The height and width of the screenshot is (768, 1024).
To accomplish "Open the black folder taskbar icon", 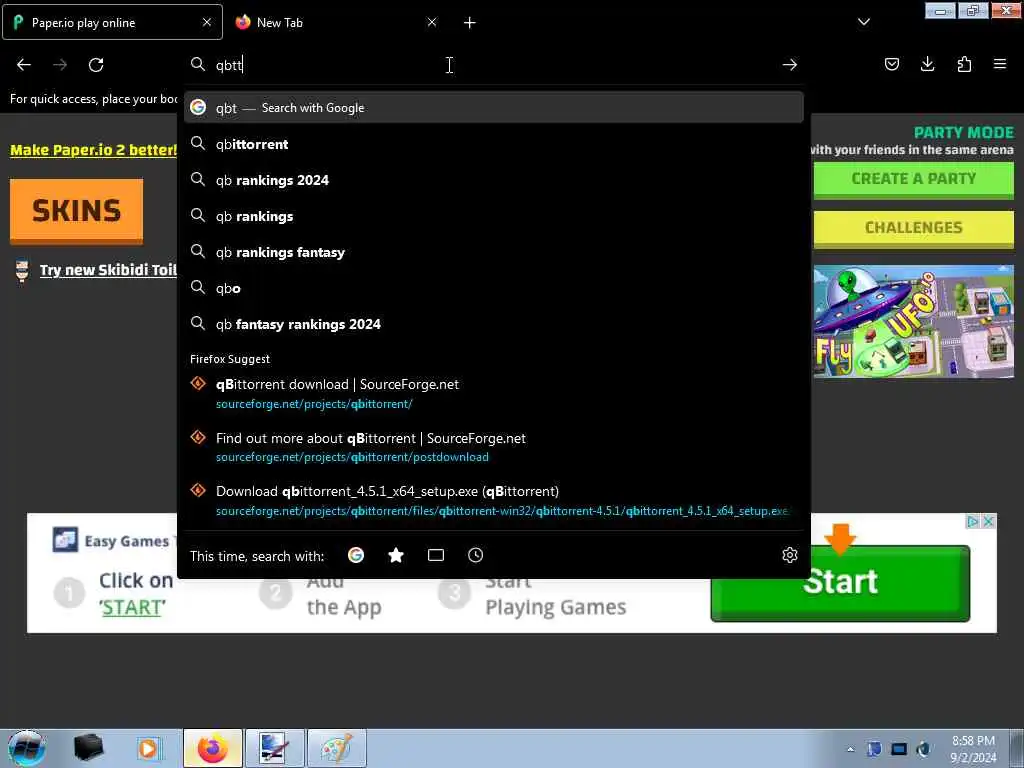I will (x=89, y=748).
